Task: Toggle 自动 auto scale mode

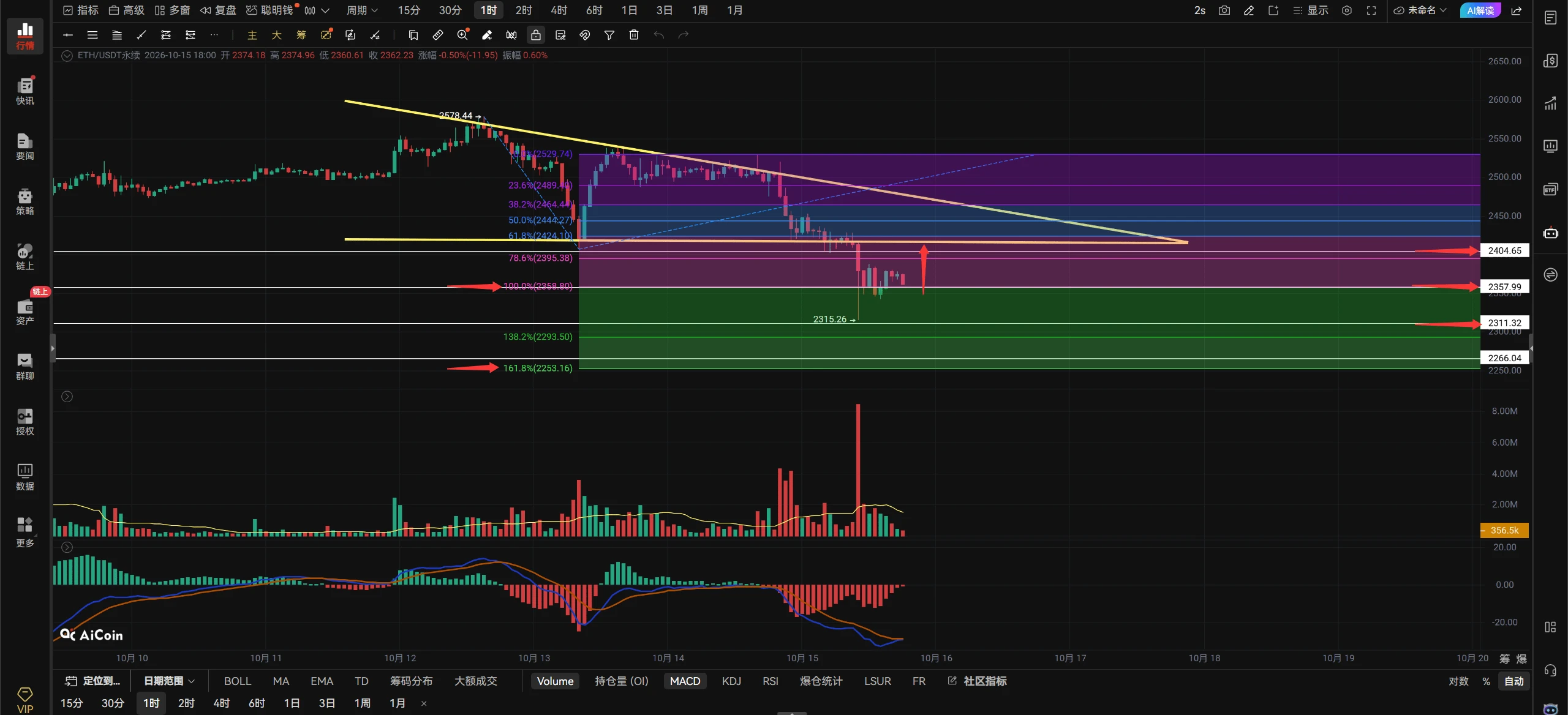Action: tap(1514, 681)
